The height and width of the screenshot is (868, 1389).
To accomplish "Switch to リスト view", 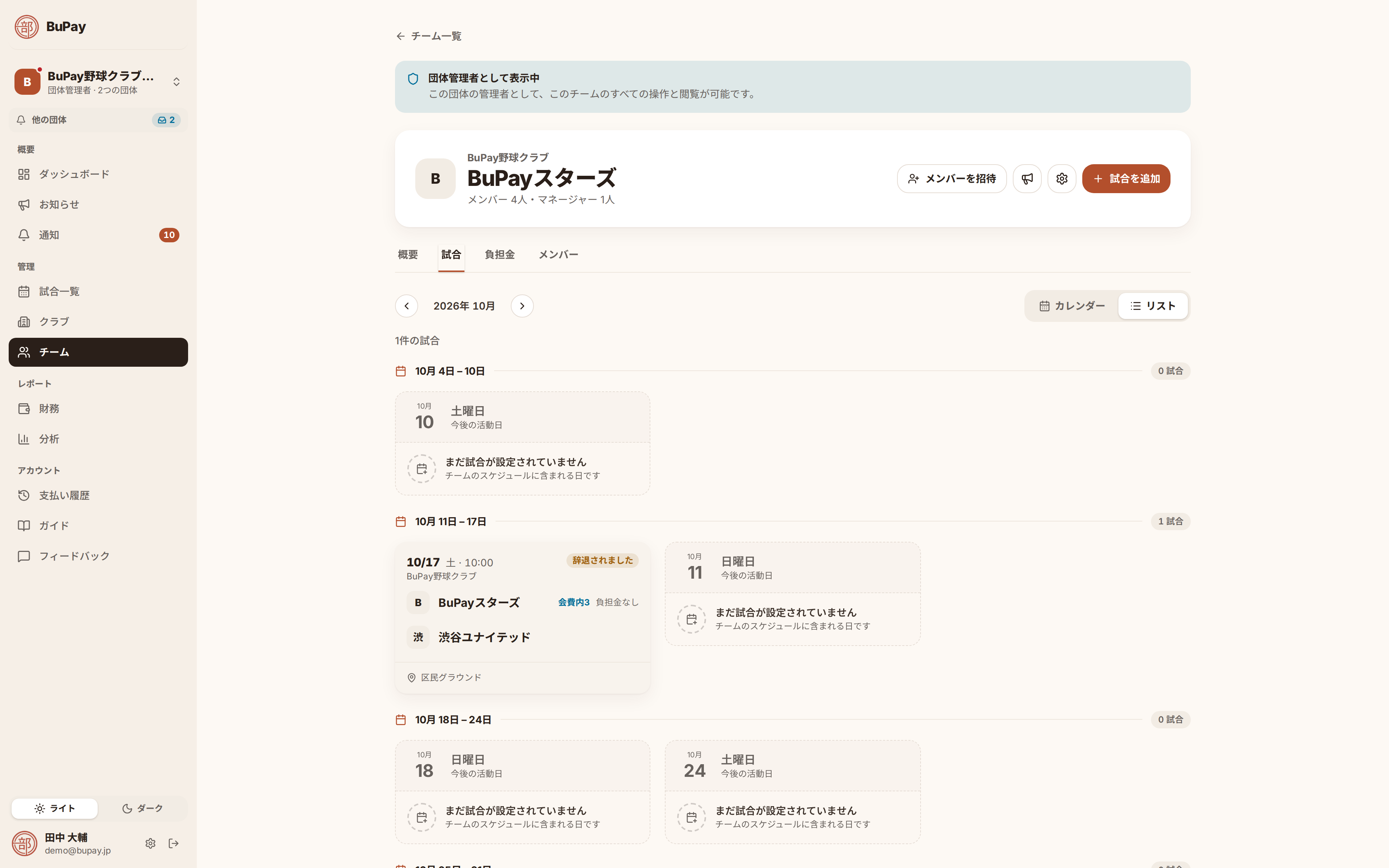I will pyautogui.click(x=1152, y=306).
